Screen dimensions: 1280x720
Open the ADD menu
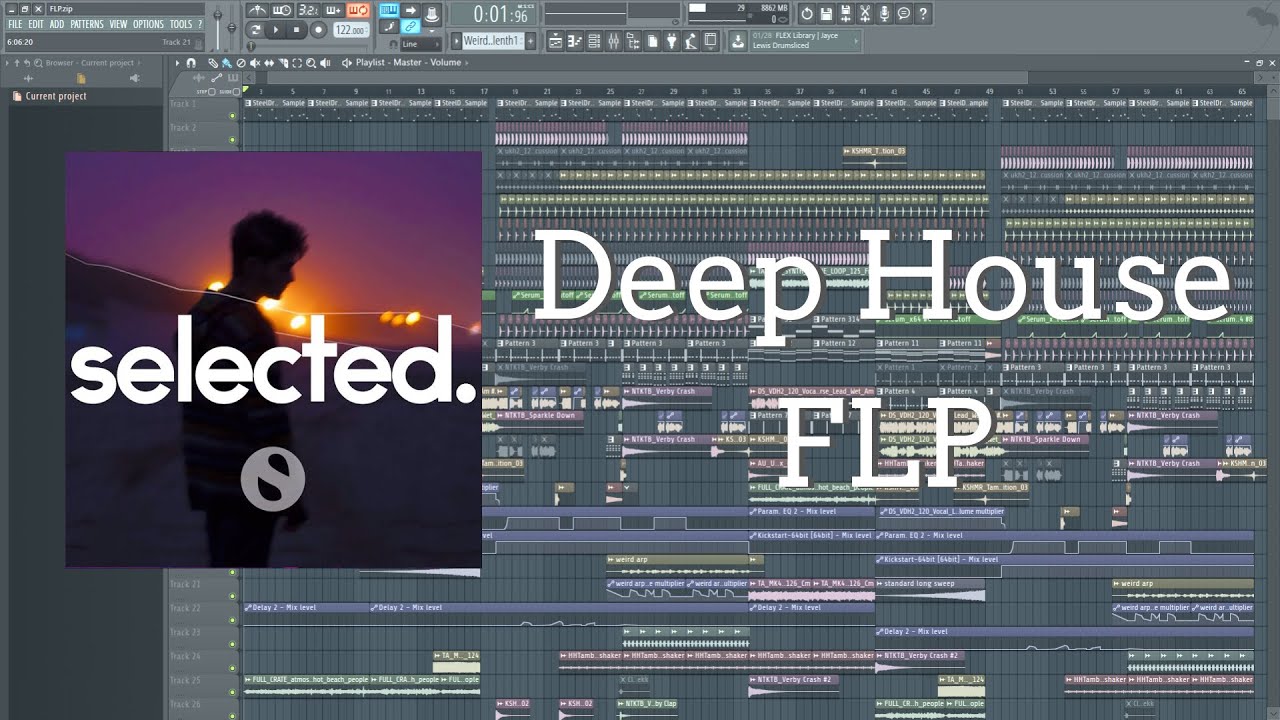(57, 24)
